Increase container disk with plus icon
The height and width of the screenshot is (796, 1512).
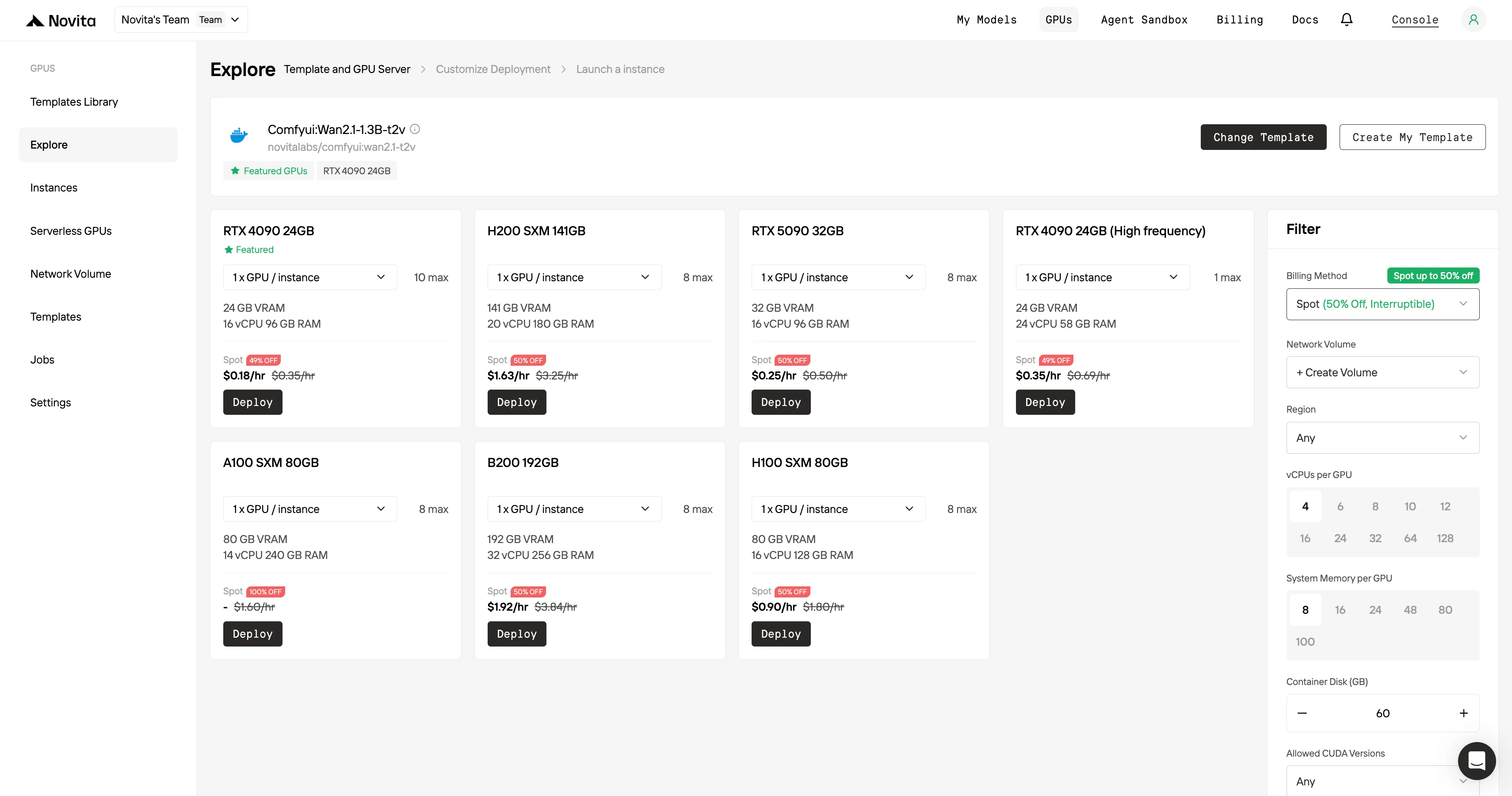[x=1463, y=713]
